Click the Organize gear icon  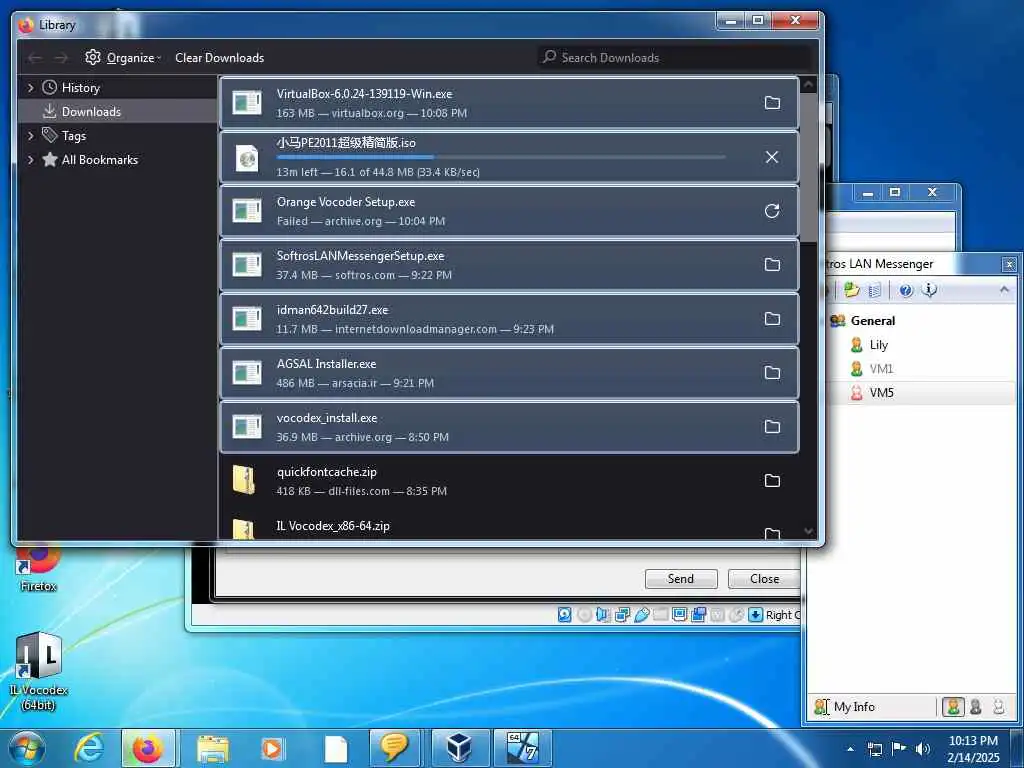tap(93, 57)
